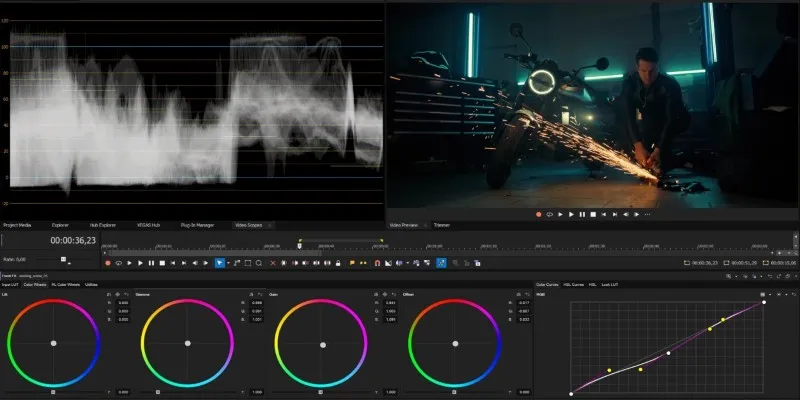The image size is (800, 400).
Task: Click the Gamma color wheel center point
Action: 187,343
